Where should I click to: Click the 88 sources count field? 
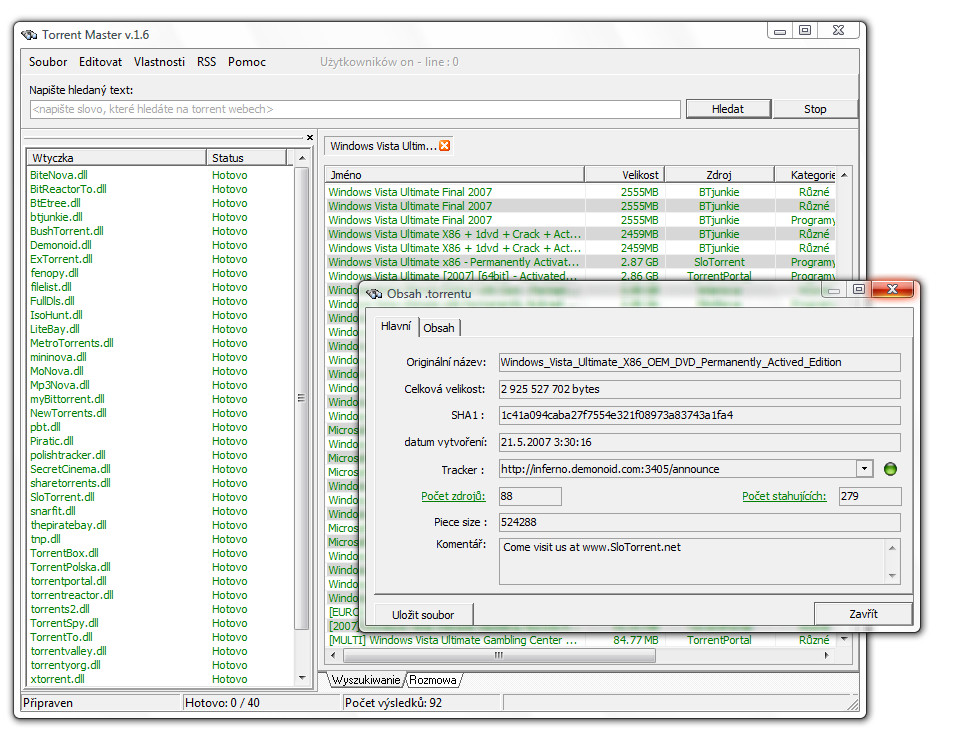(530, 496)
